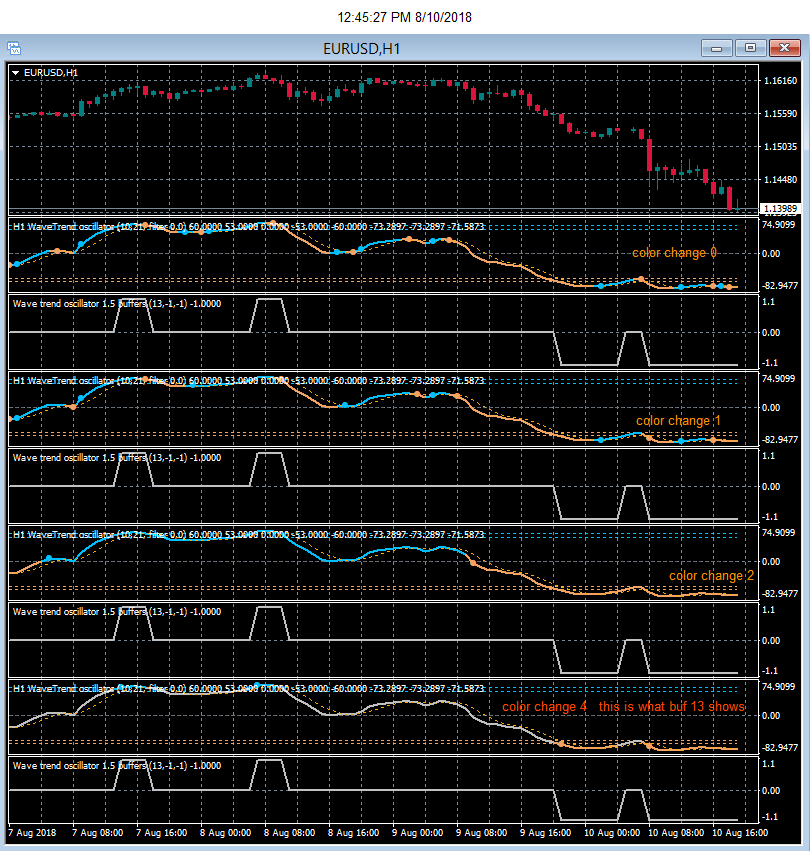Click the EURUSD,H1 title bar text
The height and width of the screenshot is (851, 810).
362,49
